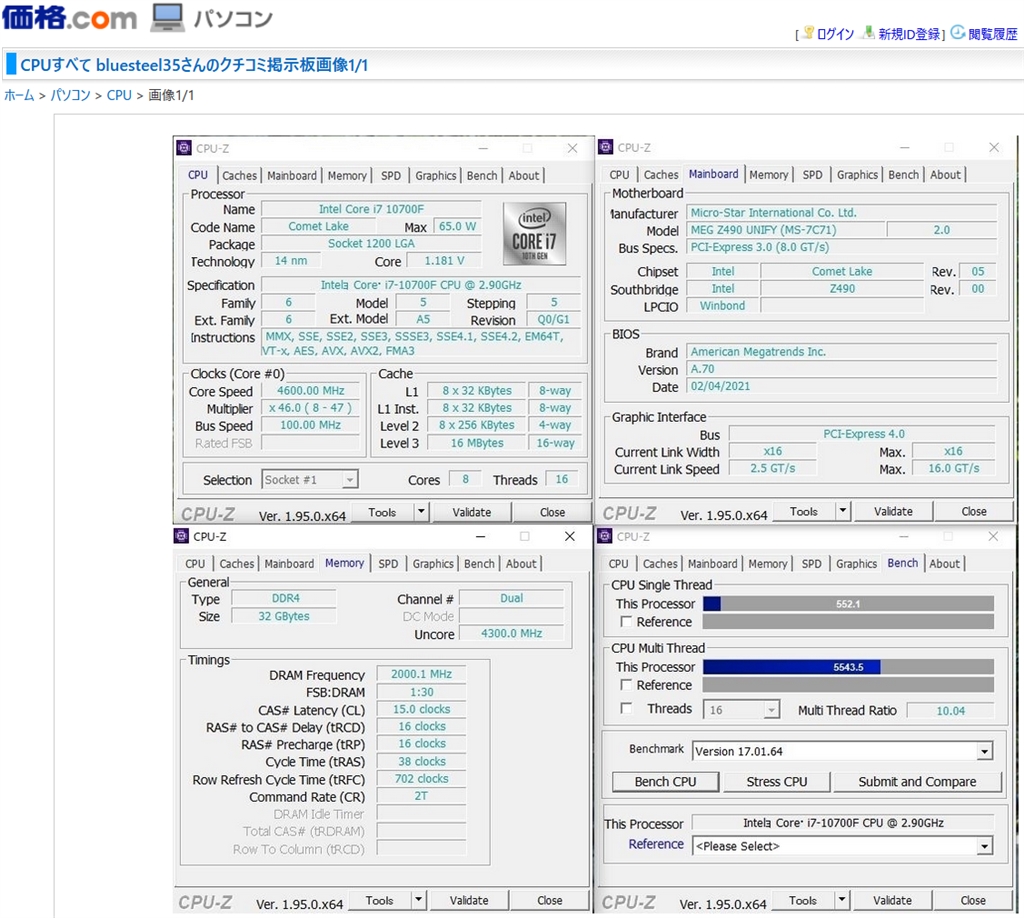Expand Tools arrow in Bench window
Viewport: 1024px width, 918px height.
(x=842, y=900)
